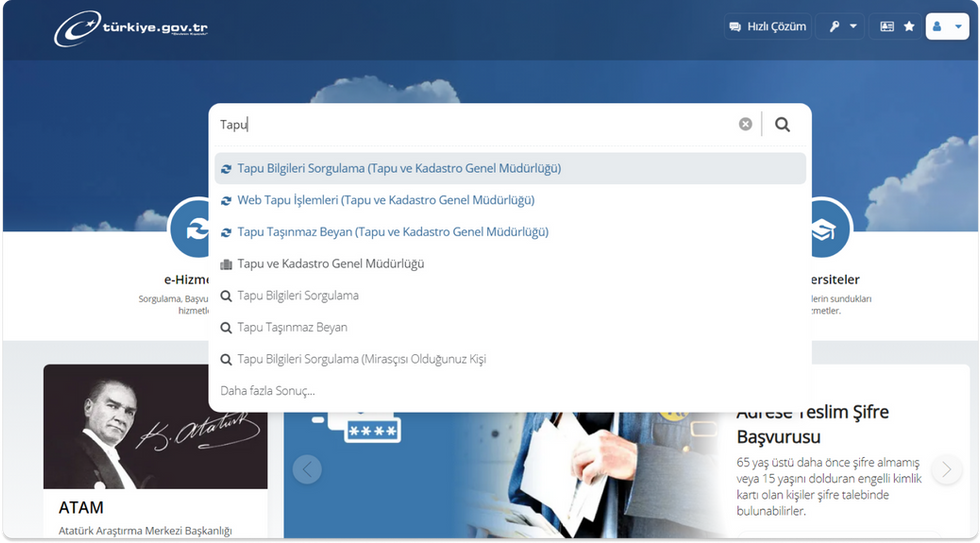Click the speech bubble icon in Hızlı Çözüm

click(x=735, y=27)
